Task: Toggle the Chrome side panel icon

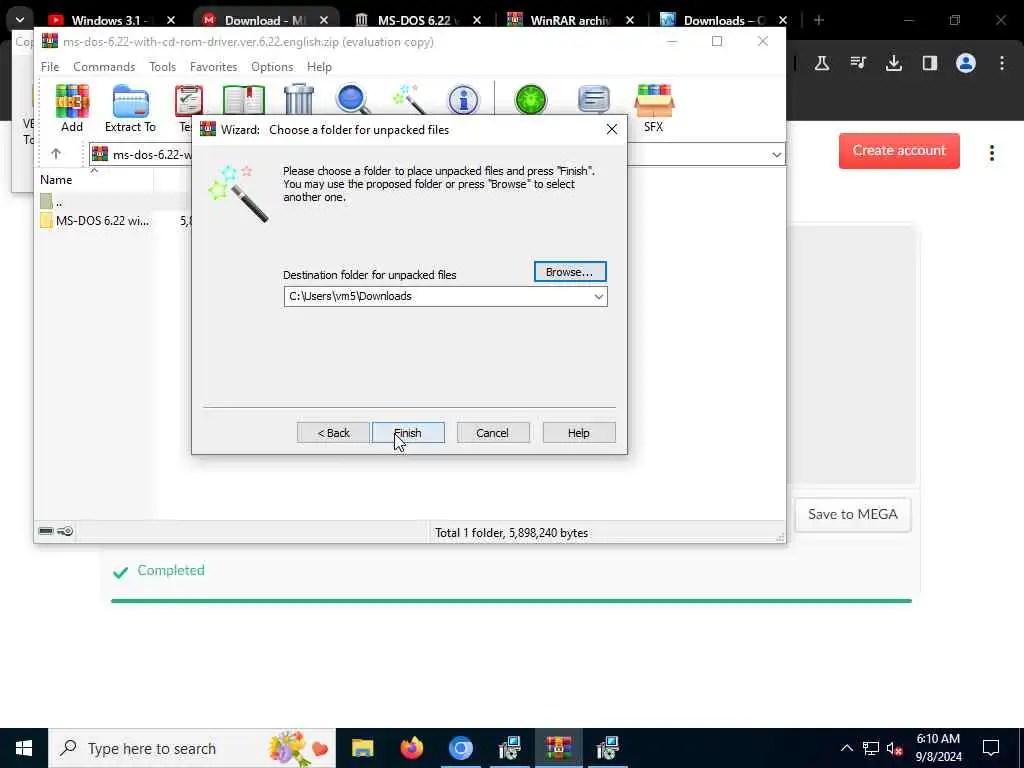Action: coord(930,63)
